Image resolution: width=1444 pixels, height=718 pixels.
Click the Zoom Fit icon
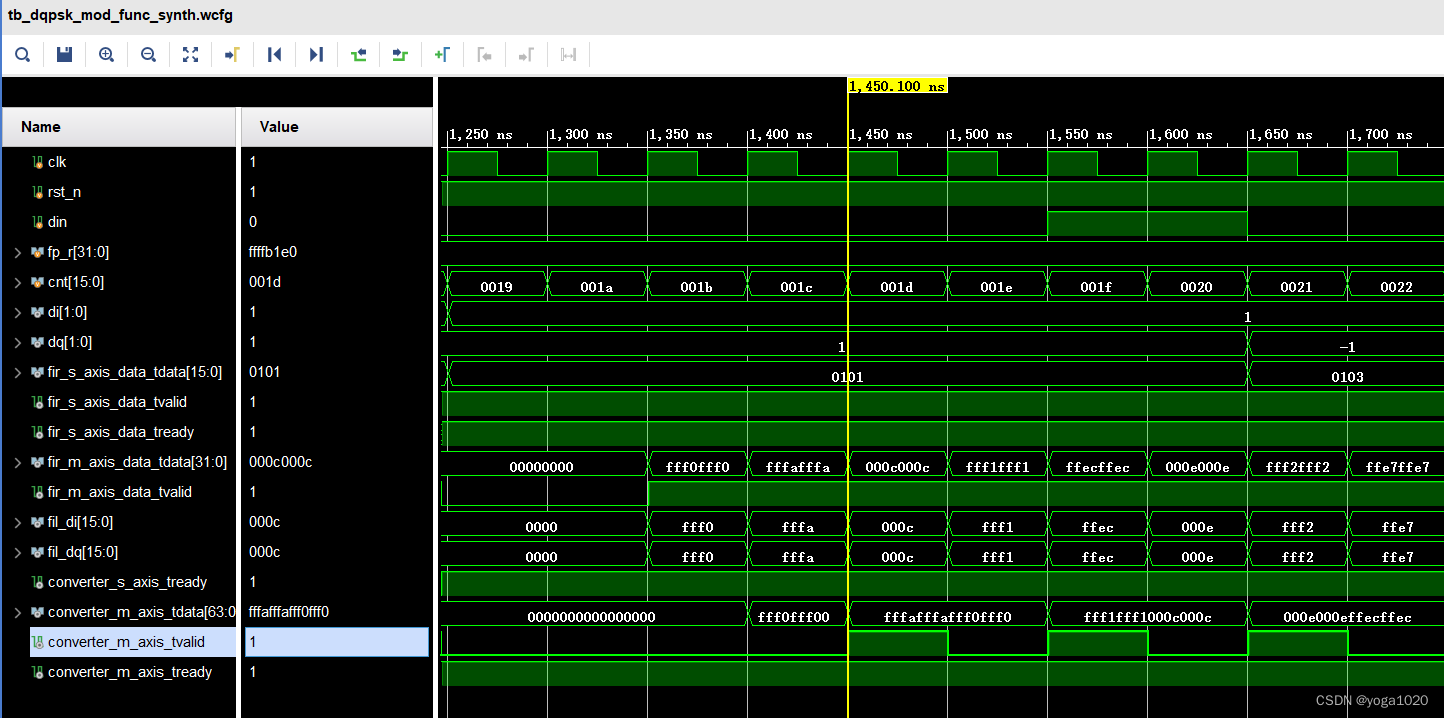point(190,55)
